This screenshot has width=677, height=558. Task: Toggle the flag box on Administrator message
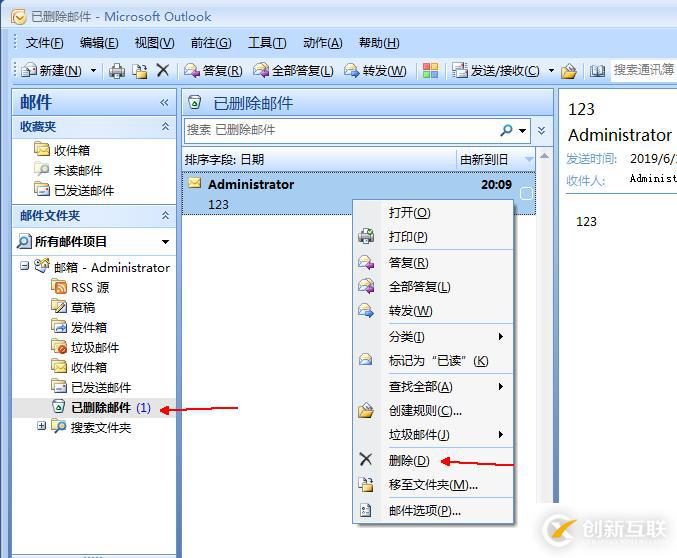coord(525,193)
